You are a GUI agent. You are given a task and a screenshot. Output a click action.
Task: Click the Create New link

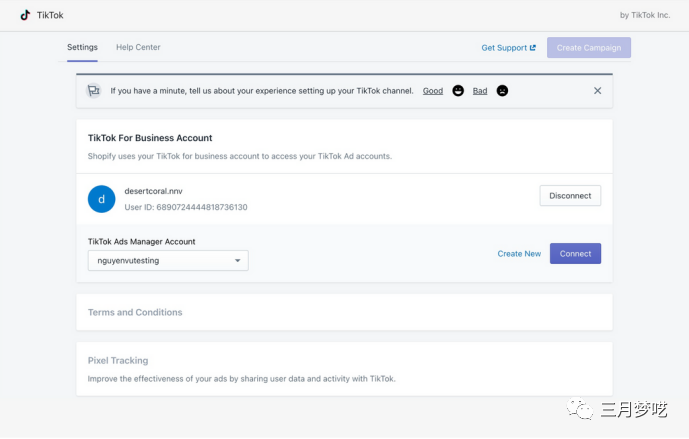point(519,254)
